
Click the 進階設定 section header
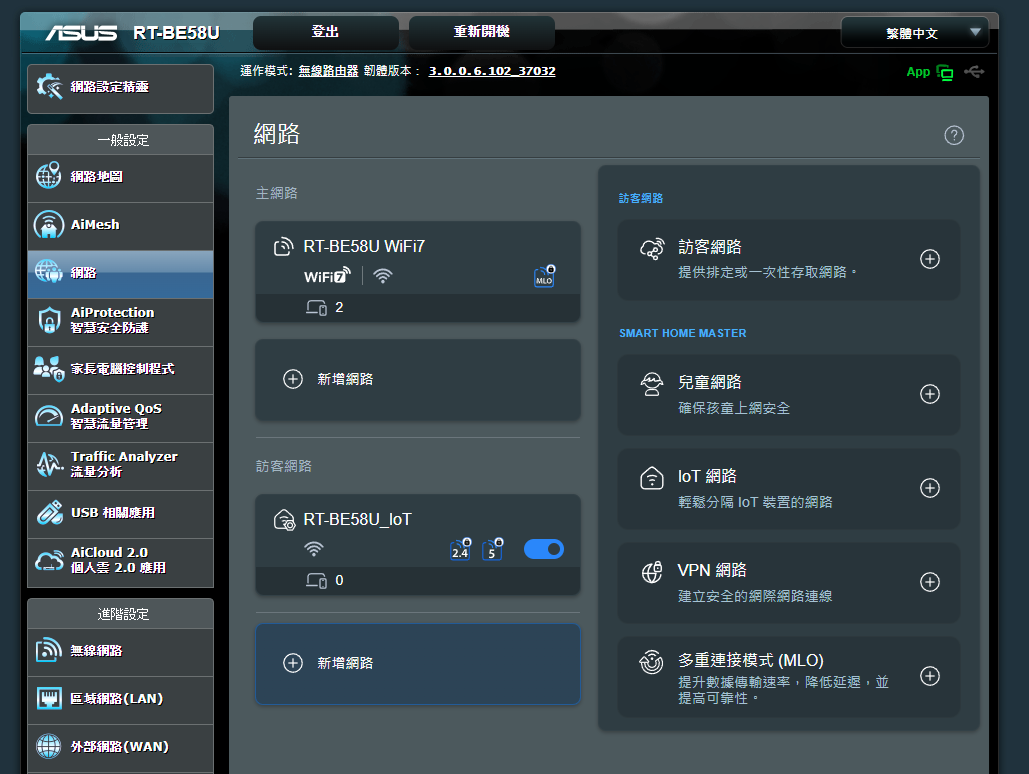(x=121, y=614)
